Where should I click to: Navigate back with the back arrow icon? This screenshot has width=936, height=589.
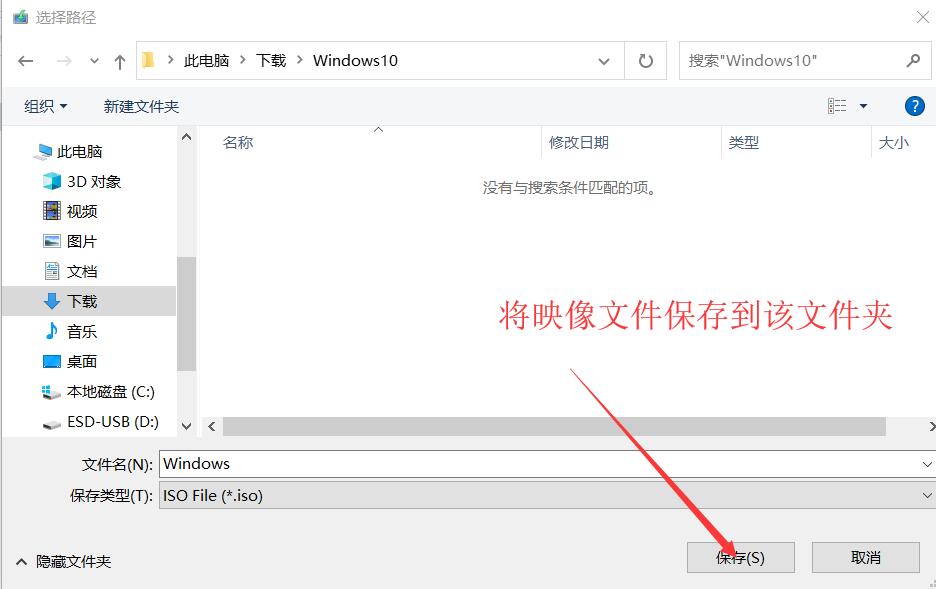(x=26, y=60)
